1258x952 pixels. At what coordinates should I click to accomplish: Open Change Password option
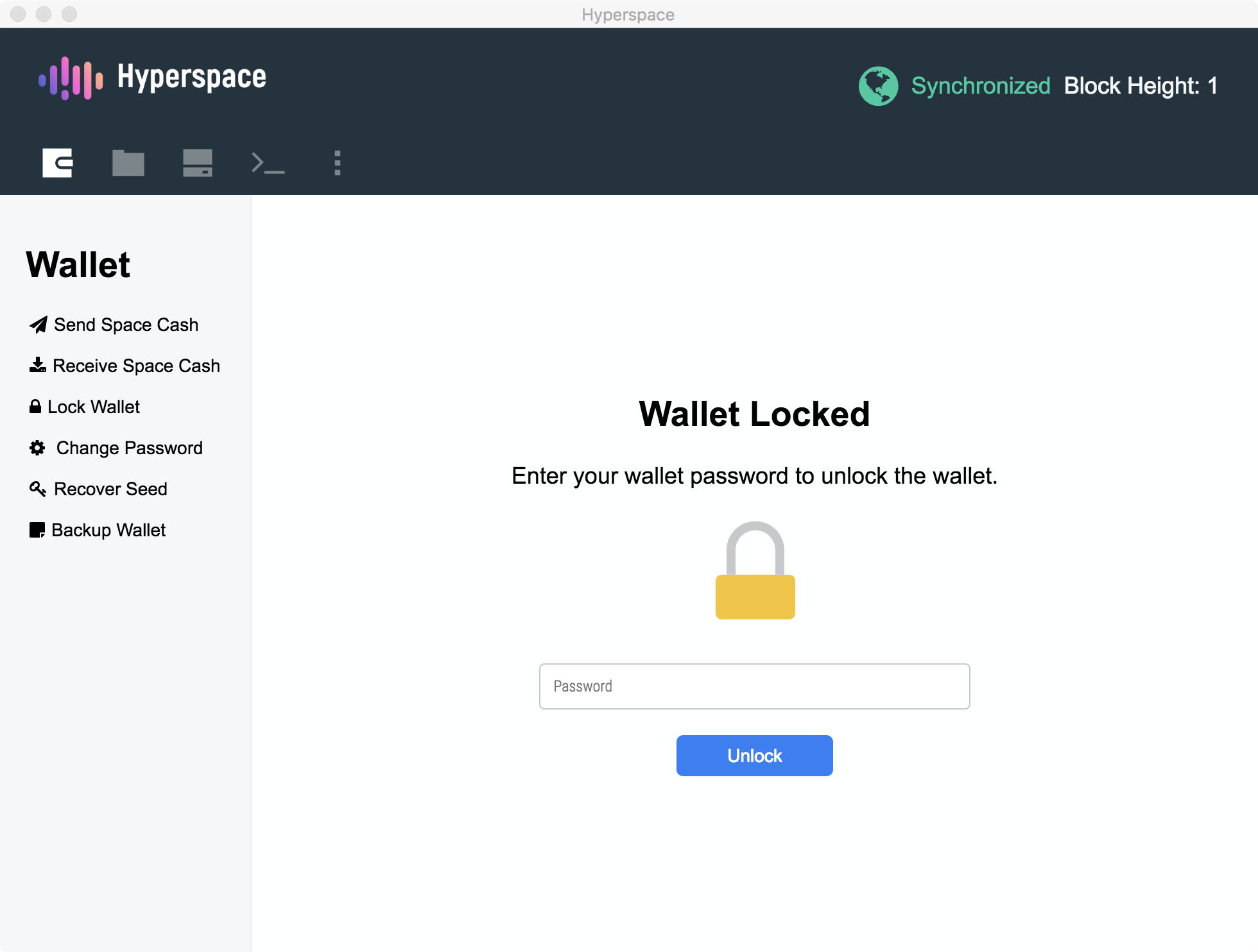tap(130, 448)
